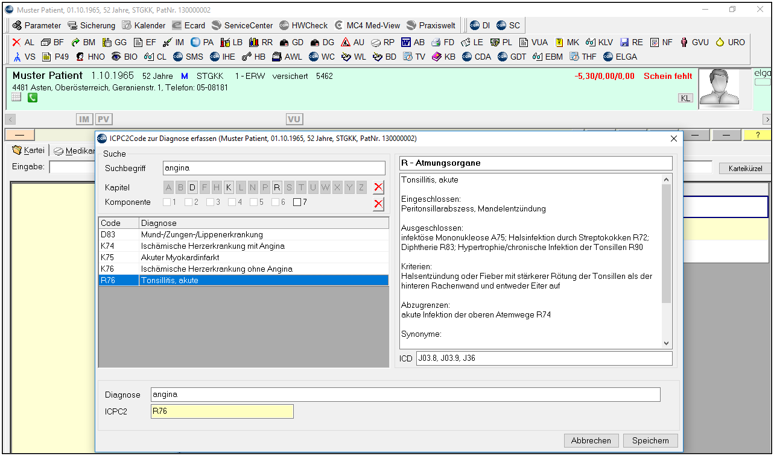
Task: Select row D83 Mund-/Zungen-/Lippenerkrankung
Action: 244,235
